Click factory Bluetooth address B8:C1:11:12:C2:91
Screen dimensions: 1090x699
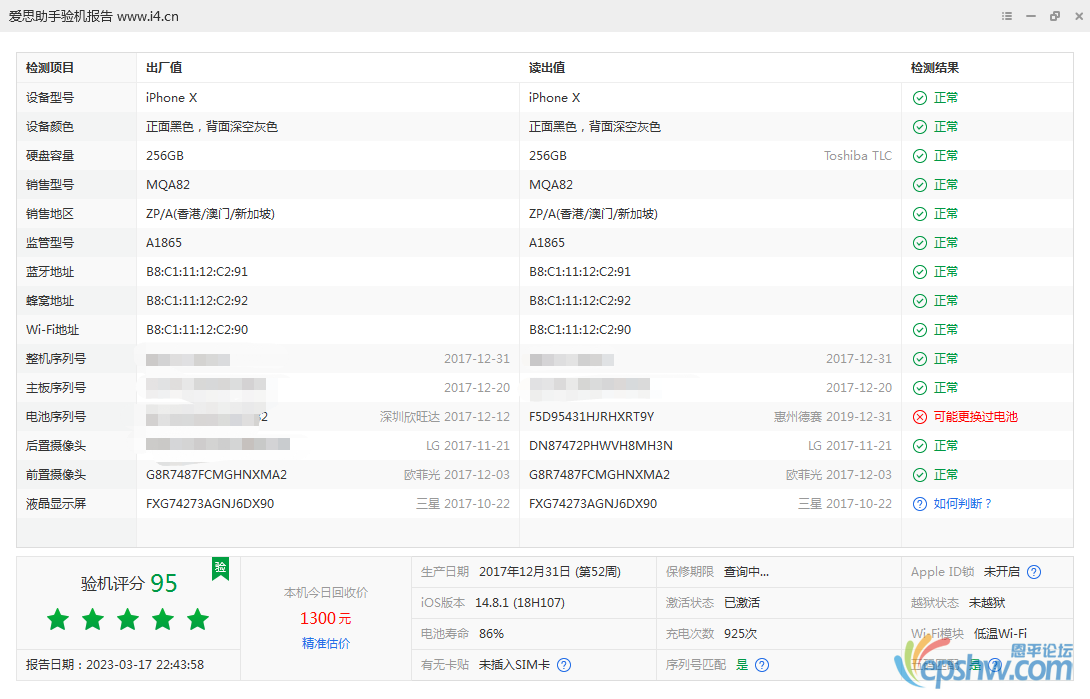click(x=197, y=272)
